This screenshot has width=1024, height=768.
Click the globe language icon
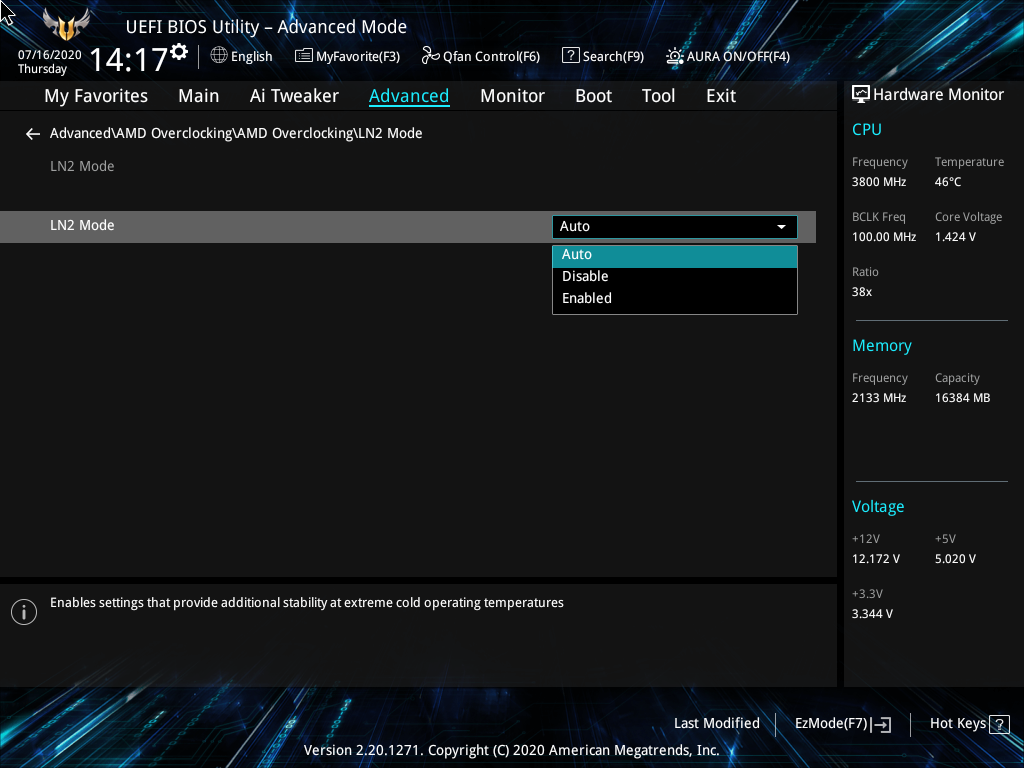click(219, 56)
